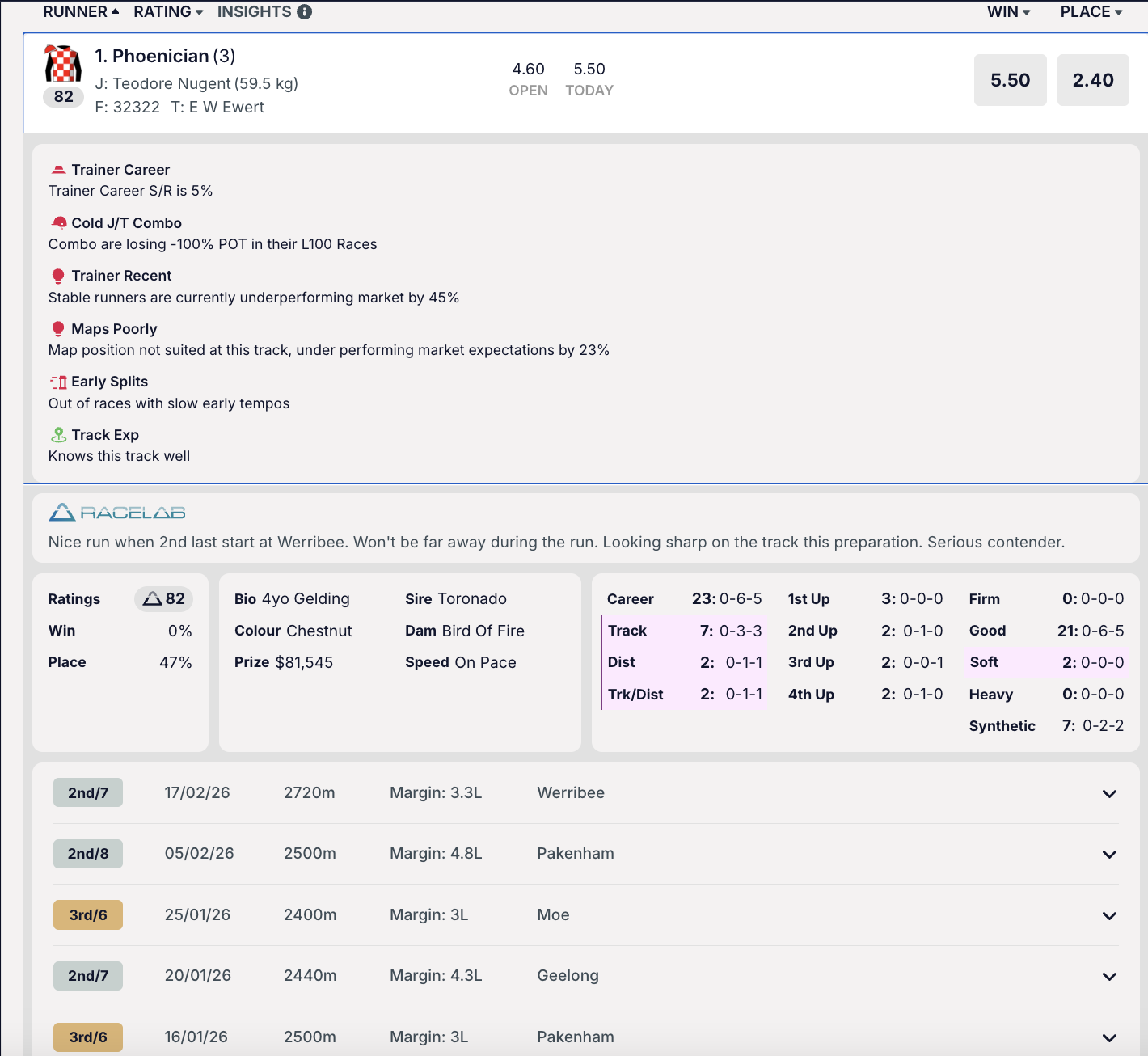Click the 4.60 open price
The image size is (1148, 1056).
tap(528, 69)
